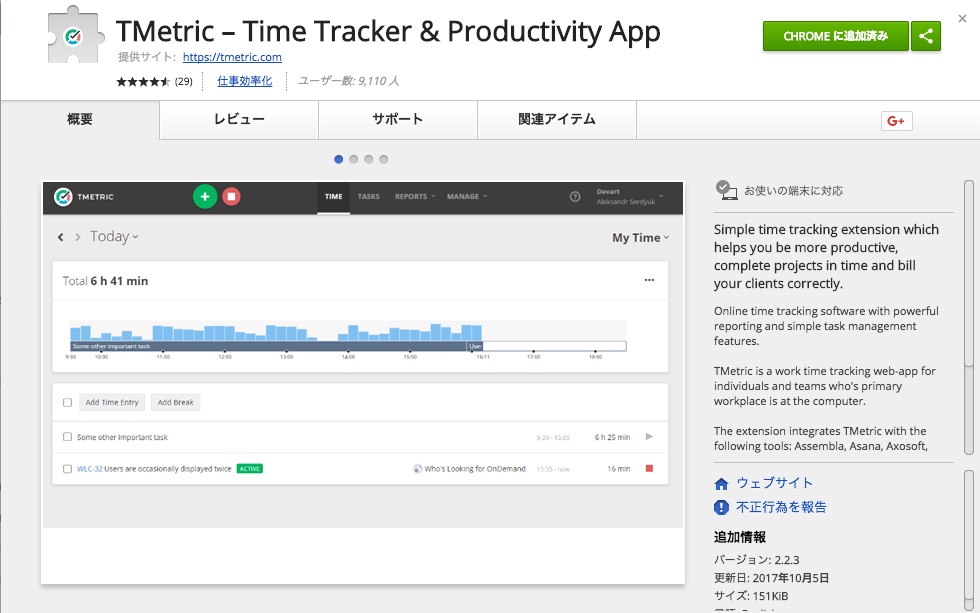The height and width of the screenshot is (613, 980).
Task: Click the 9:30 - 15:55 time range
Action: click(x=553, y=437)
